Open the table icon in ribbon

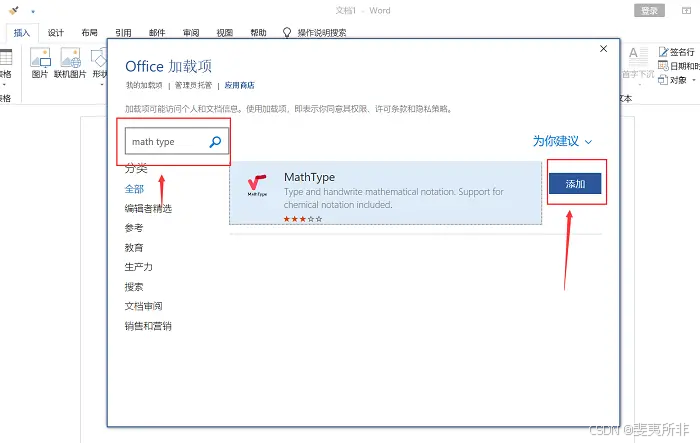pos(6,58)
